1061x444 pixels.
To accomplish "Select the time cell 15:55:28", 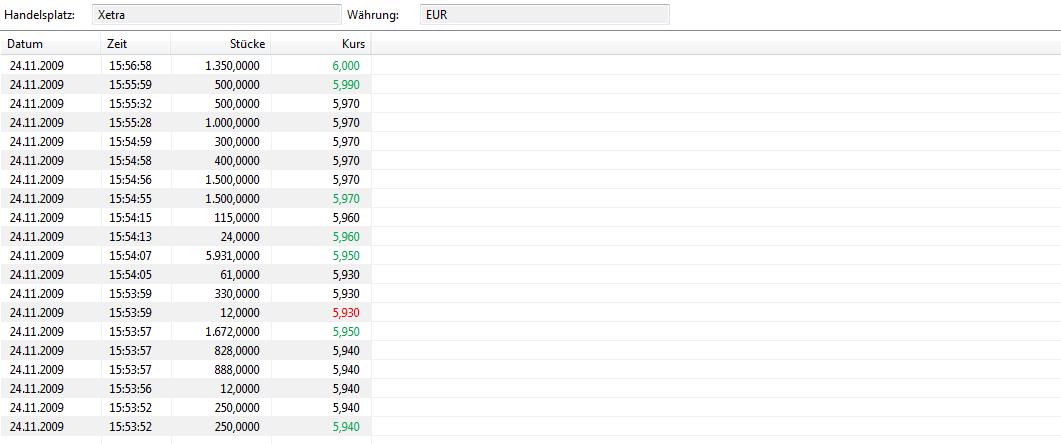I will [130, 123].
